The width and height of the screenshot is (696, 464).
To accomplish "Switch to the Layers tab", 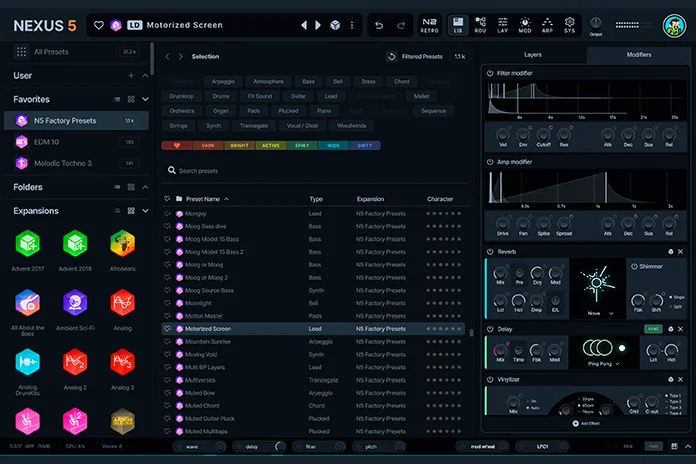I will [533, 55].
